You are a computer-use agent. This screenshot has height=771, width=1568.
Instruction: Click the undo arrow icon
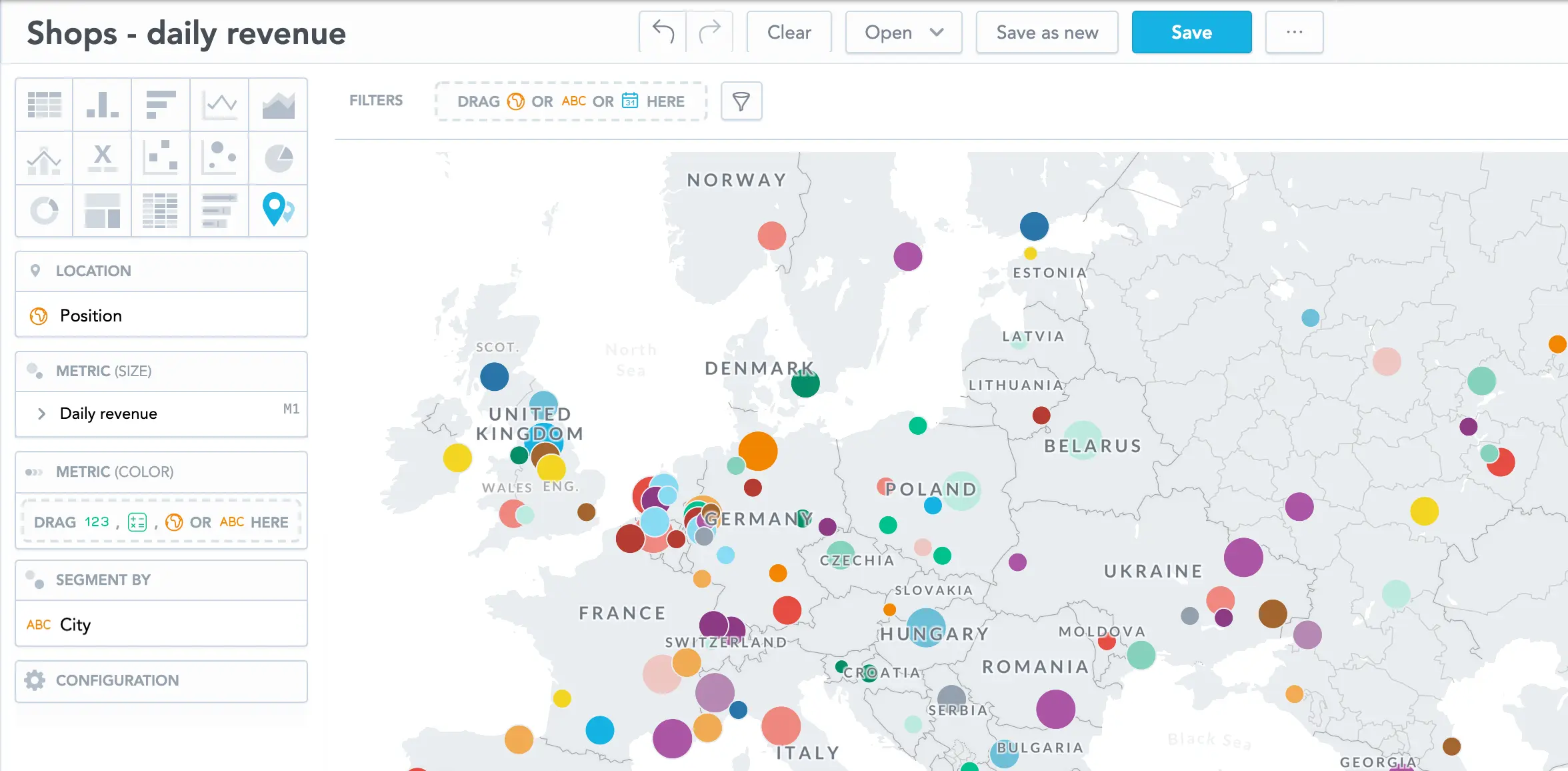pyautogui.click(x=663, y=32)
